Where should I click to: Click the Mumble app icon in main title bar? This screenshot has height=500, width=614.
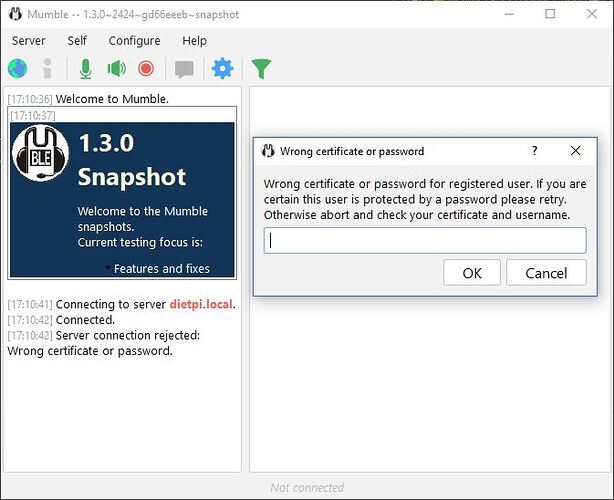pyautogui.click(x=15, y=14)
